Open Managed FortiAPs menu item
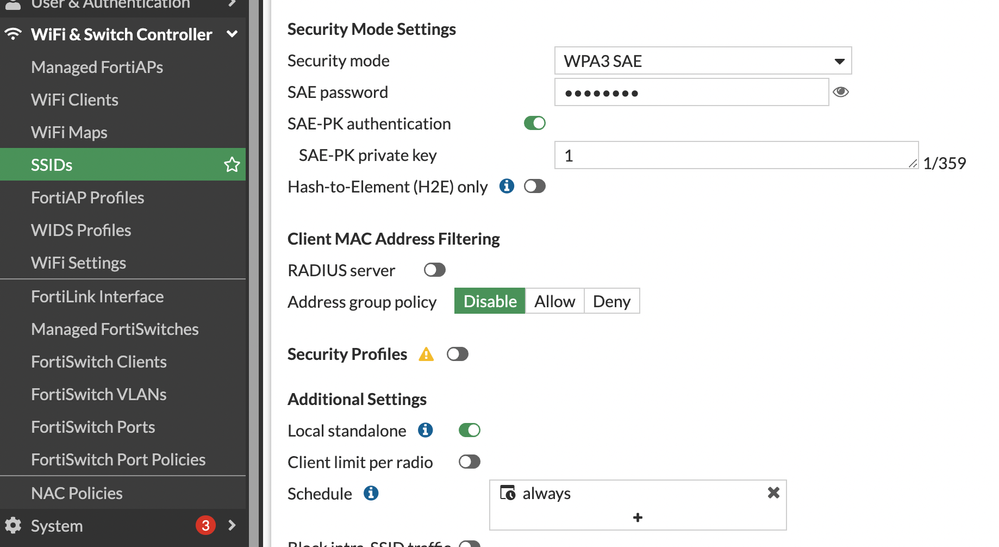 coord(97,67)
